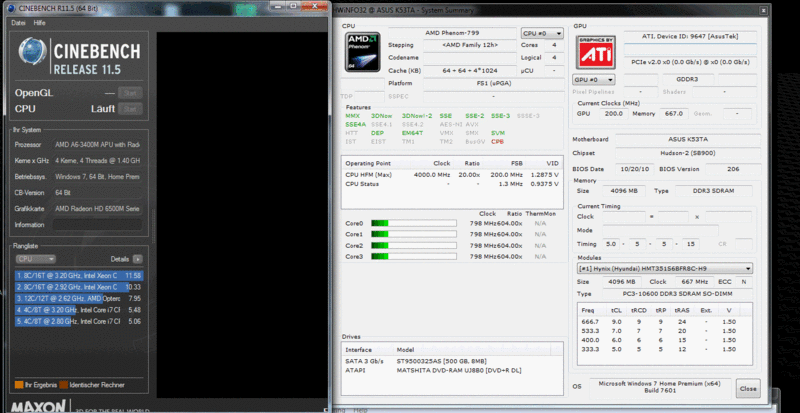The width and height of the screenshot is (800, 413).
Task: Close the Cinebench window
Action: coord(314,6)
